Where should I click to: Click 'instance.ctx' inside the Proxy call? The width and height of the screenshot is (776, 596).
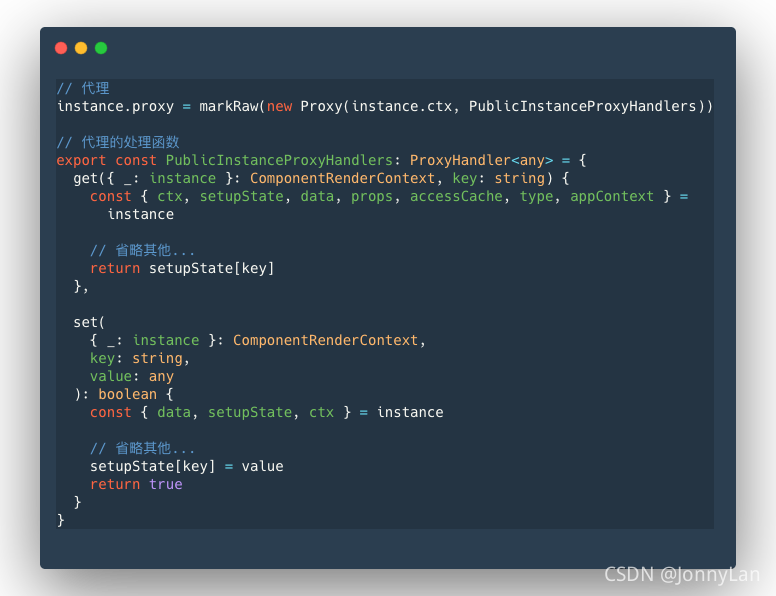coord(402,106)
